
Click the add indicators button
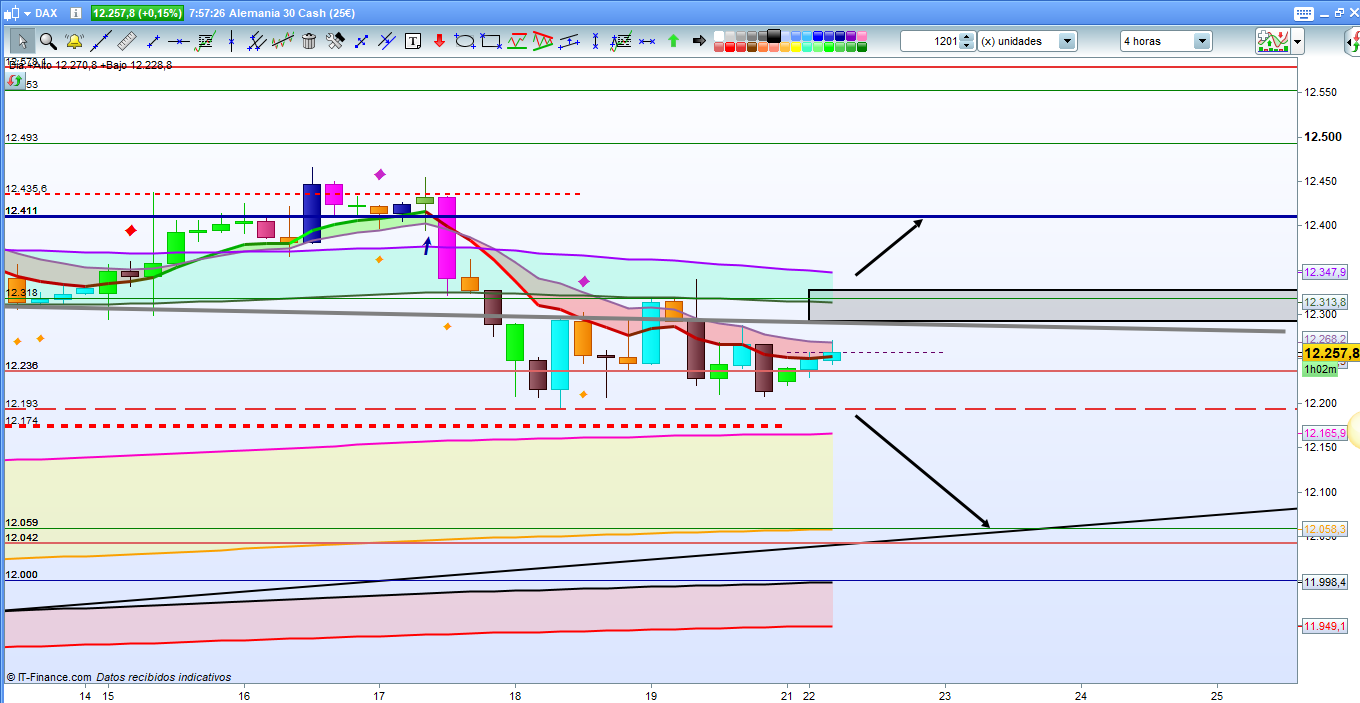1272,41
